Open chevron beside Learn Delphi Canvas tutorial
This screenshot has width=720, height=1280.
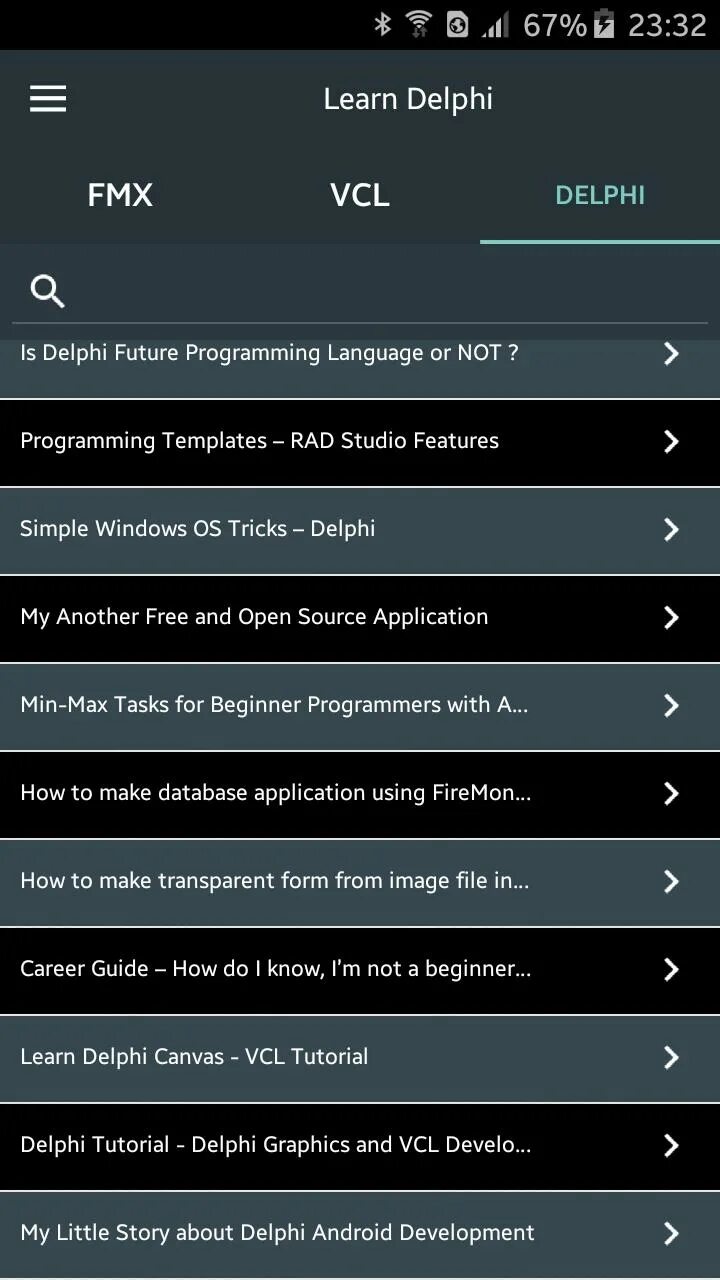(x=671, y=1057)
